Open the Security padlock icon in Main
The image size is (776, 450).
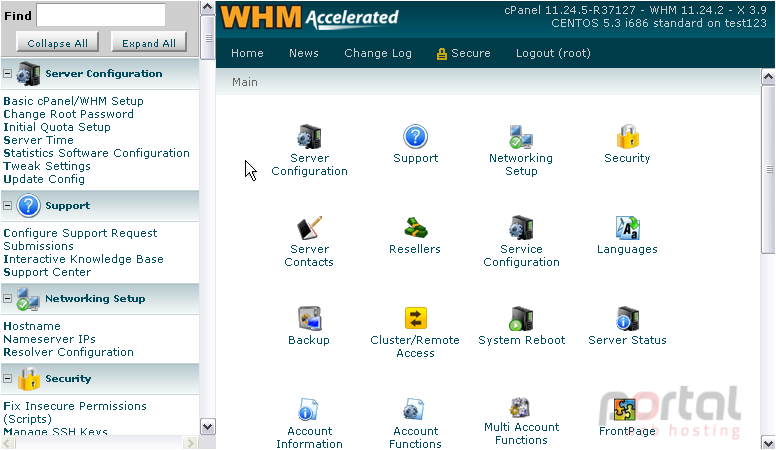point(627,137)
